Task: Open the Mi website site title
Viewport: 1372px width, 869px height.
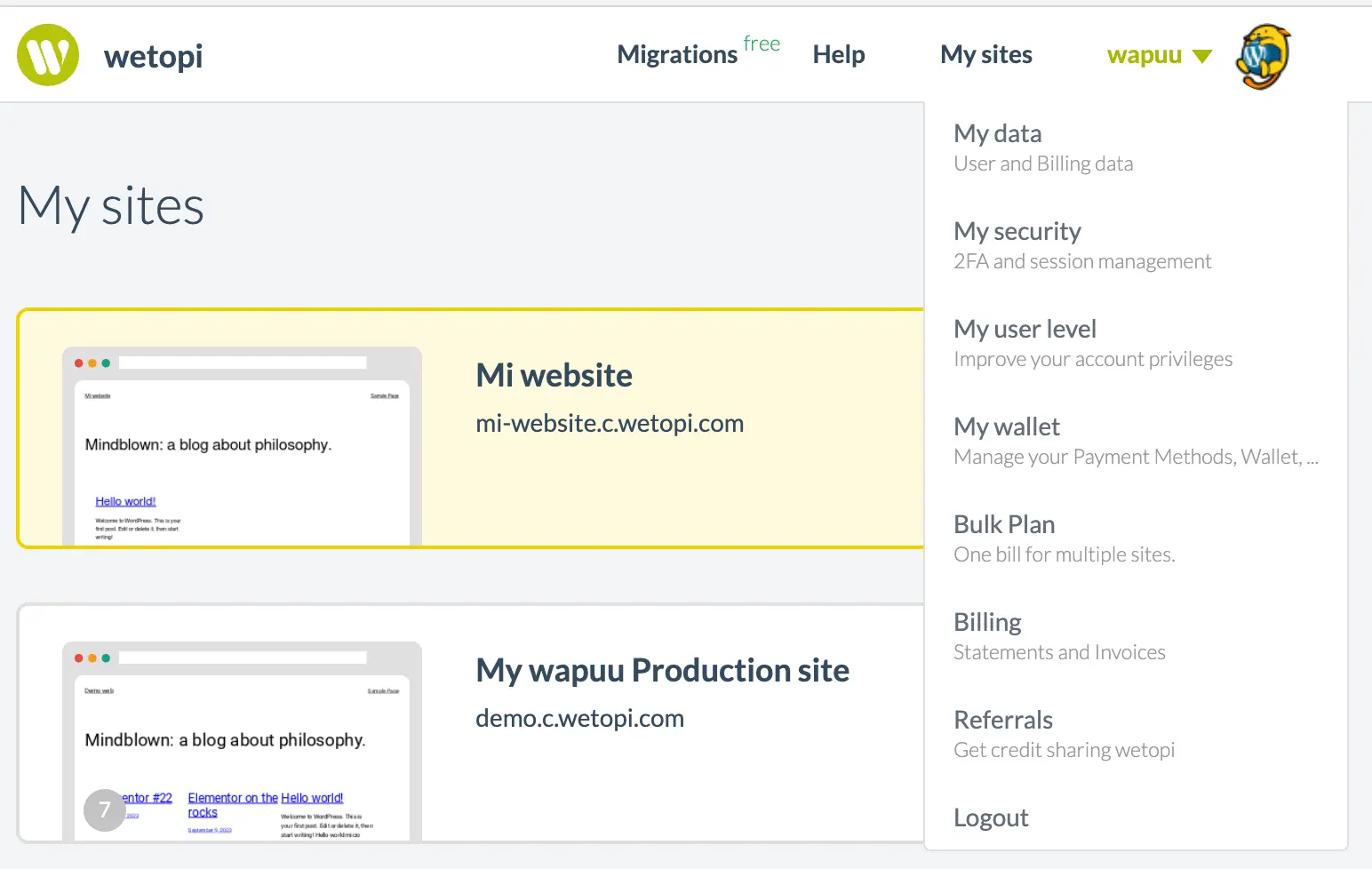Action: [x=554, y=375]
